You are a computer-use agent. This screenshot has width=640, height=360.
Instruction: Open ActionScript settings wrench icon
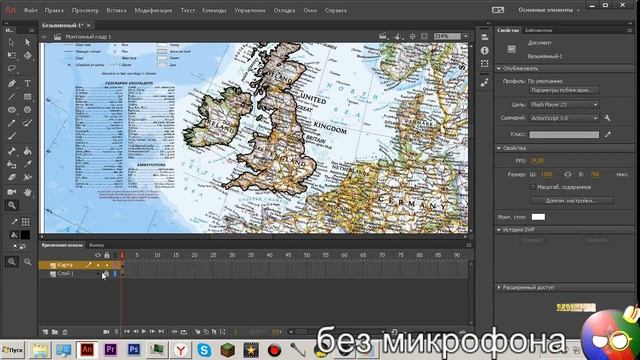pyautogui.click(x=607, y=118)
